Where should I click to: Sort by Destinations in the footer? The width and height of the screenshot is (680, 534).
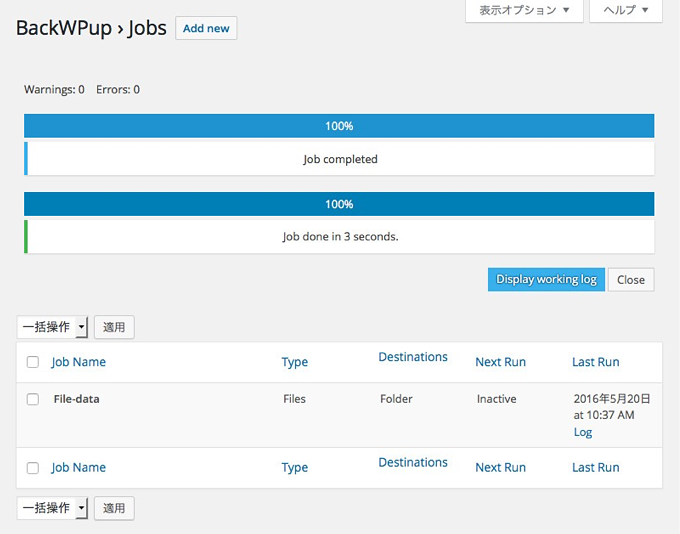pyautogui.click(x=413, y=462)
